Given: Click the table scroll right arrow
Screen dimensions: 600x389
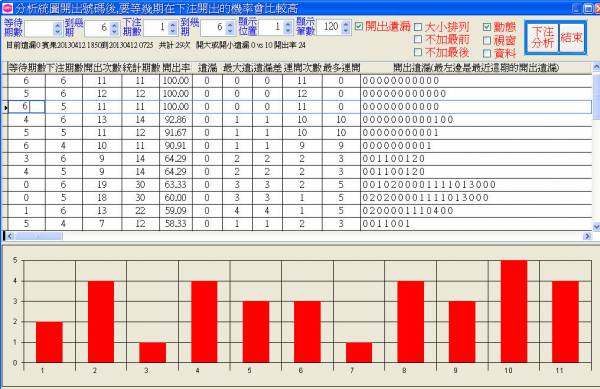Looking at the screenshot, I should (587, 236).
